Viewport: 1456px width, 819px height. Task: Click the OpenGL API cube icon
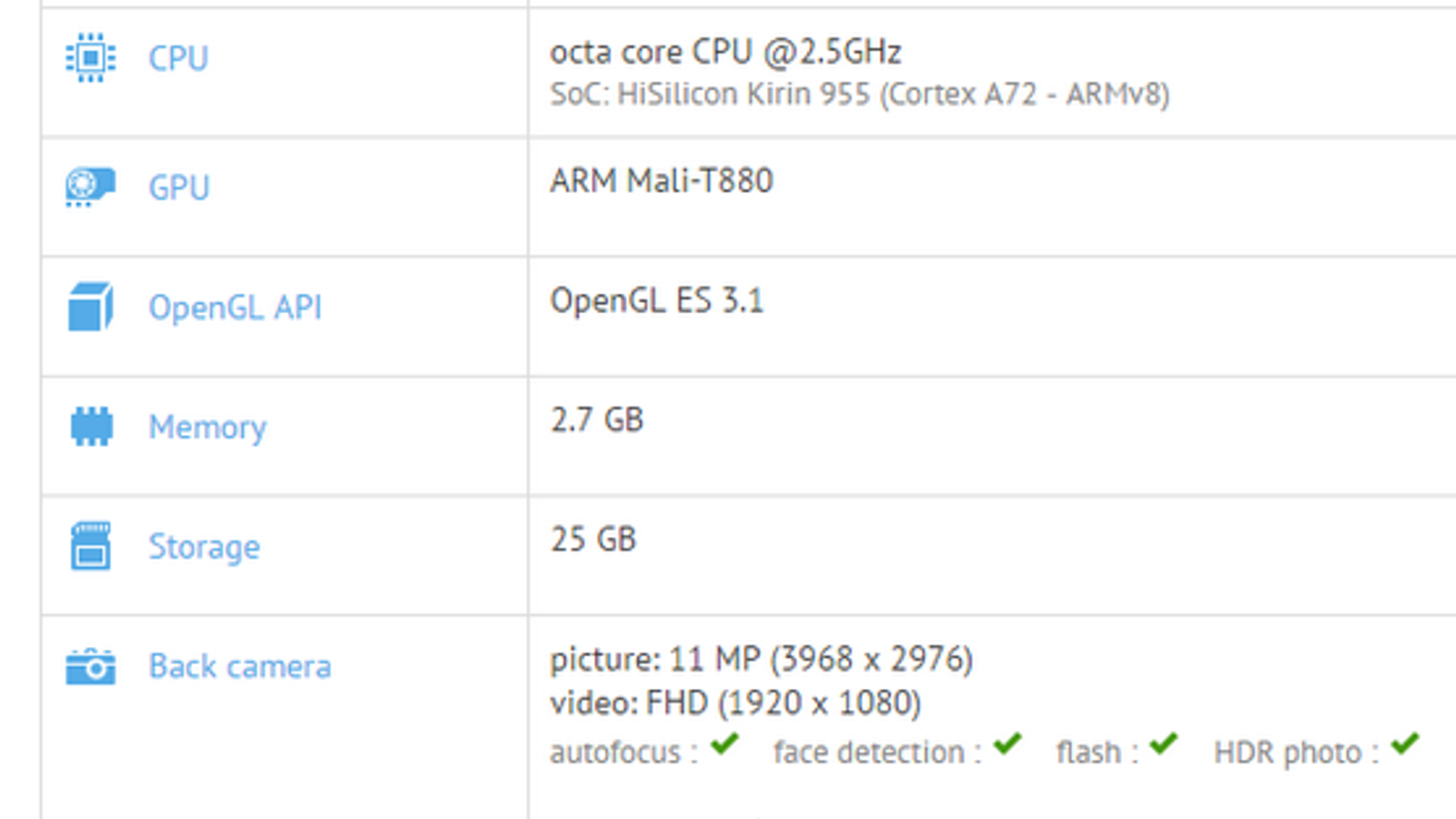click(x=90, y=307)
